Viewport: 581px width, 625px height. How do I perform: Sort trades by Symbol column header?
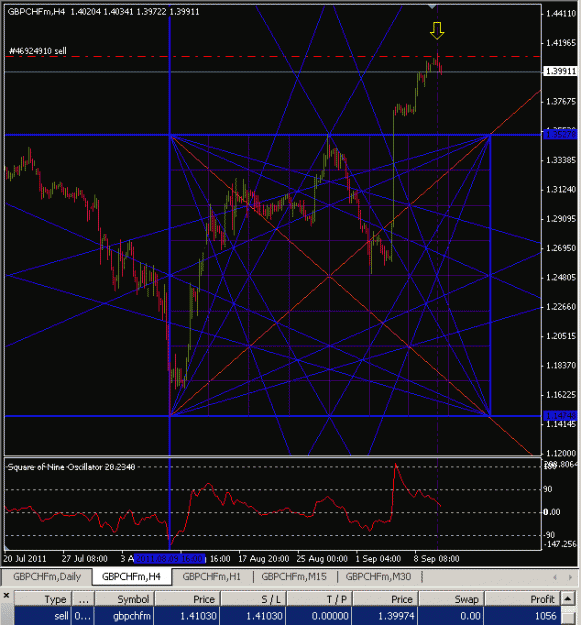point(124,599)
